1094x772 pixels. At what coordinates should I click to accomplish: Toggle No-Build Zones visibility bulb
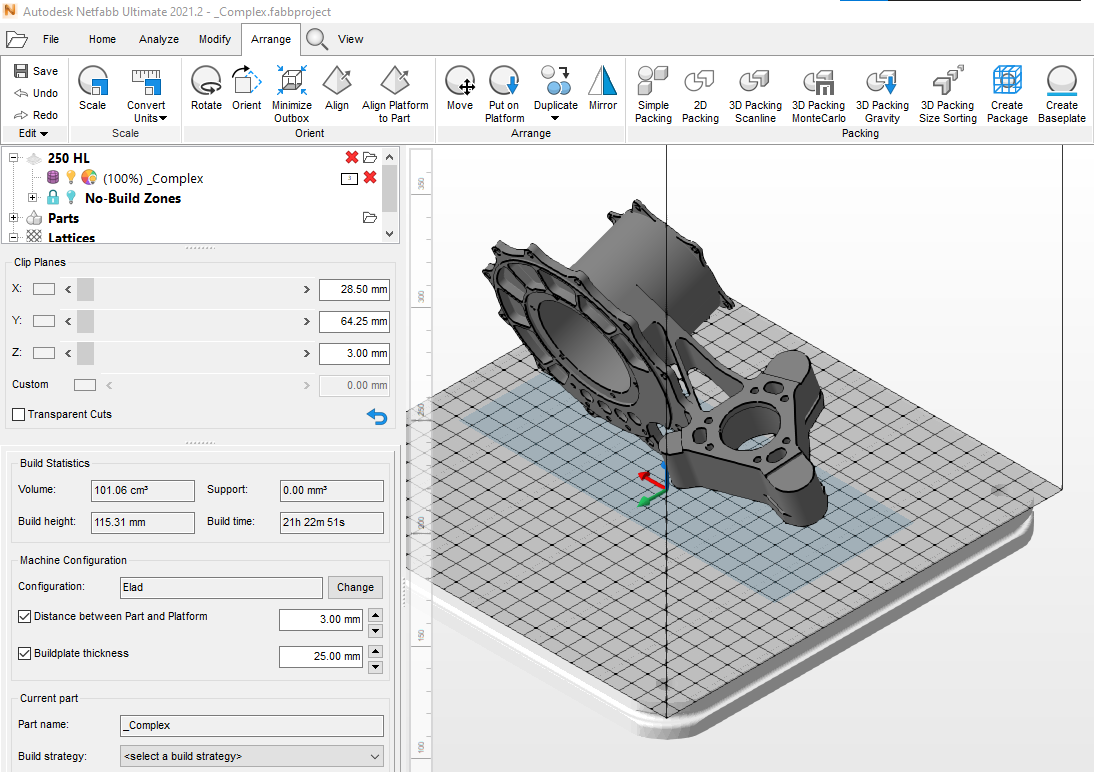click(x=70, y=198)
